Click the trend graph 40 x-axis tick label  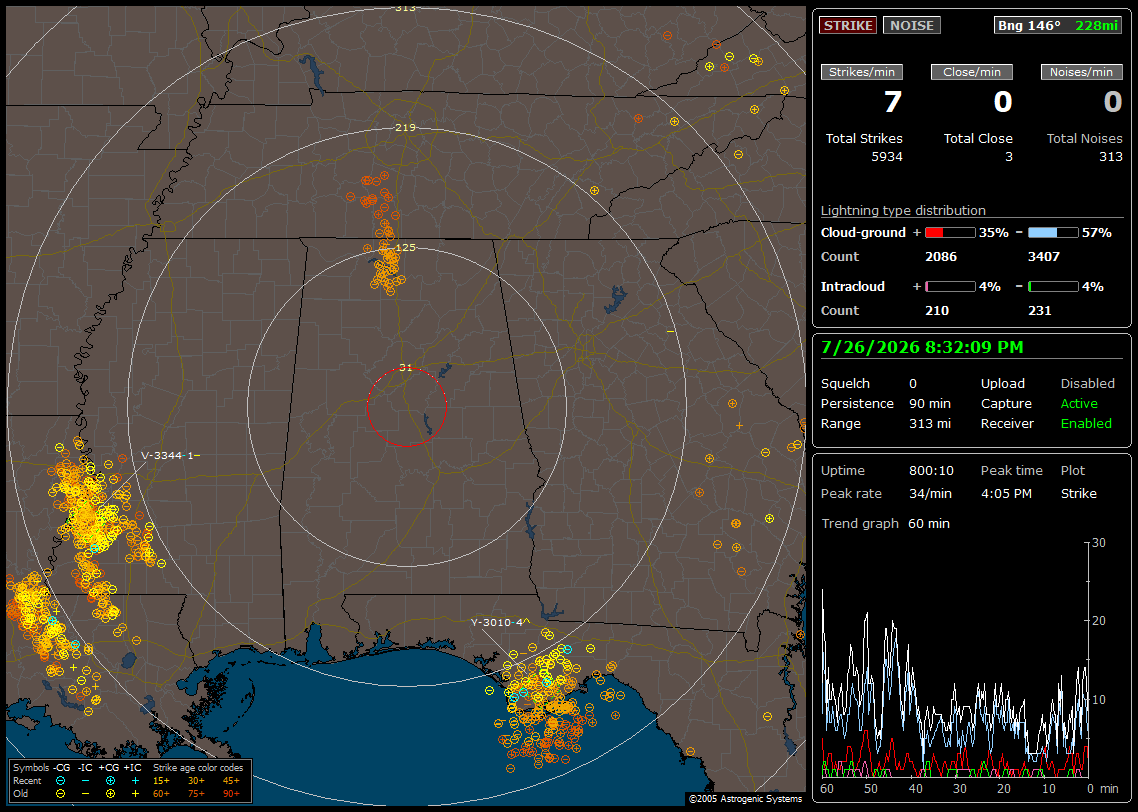pyautogui.click(x=915, y=789)
